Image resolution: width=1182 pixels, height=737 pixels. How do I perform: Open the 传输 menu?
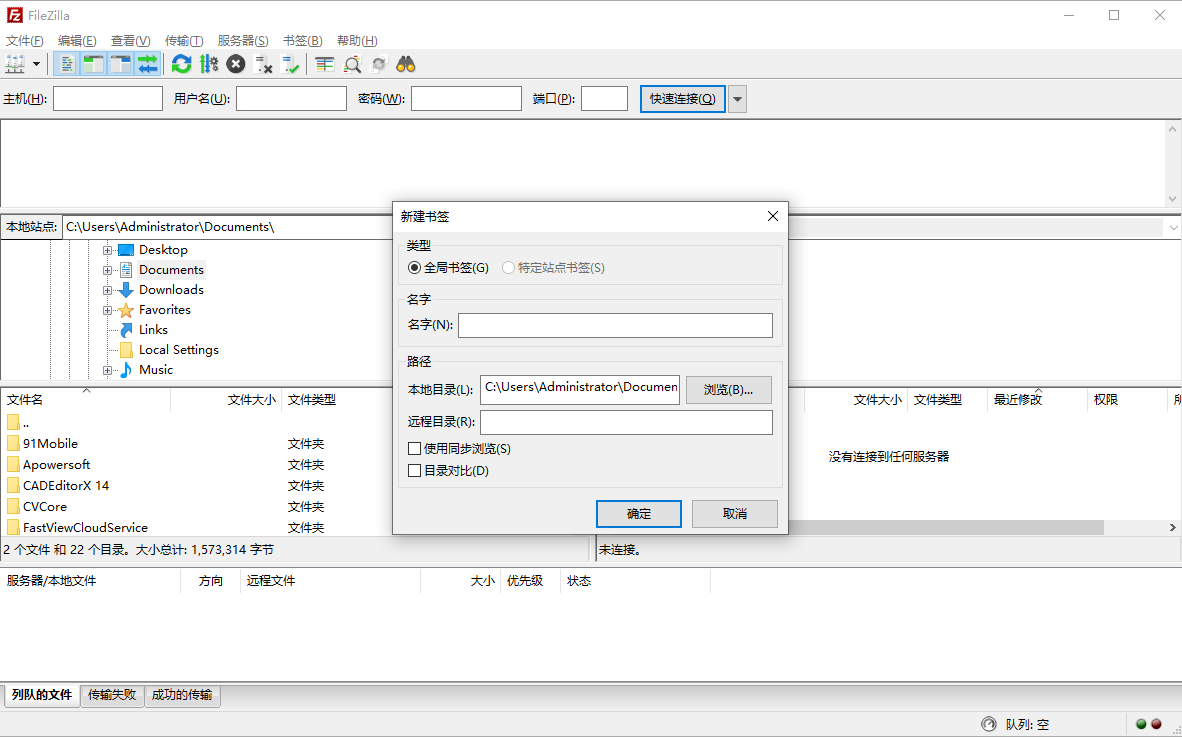tap(183, 40)
